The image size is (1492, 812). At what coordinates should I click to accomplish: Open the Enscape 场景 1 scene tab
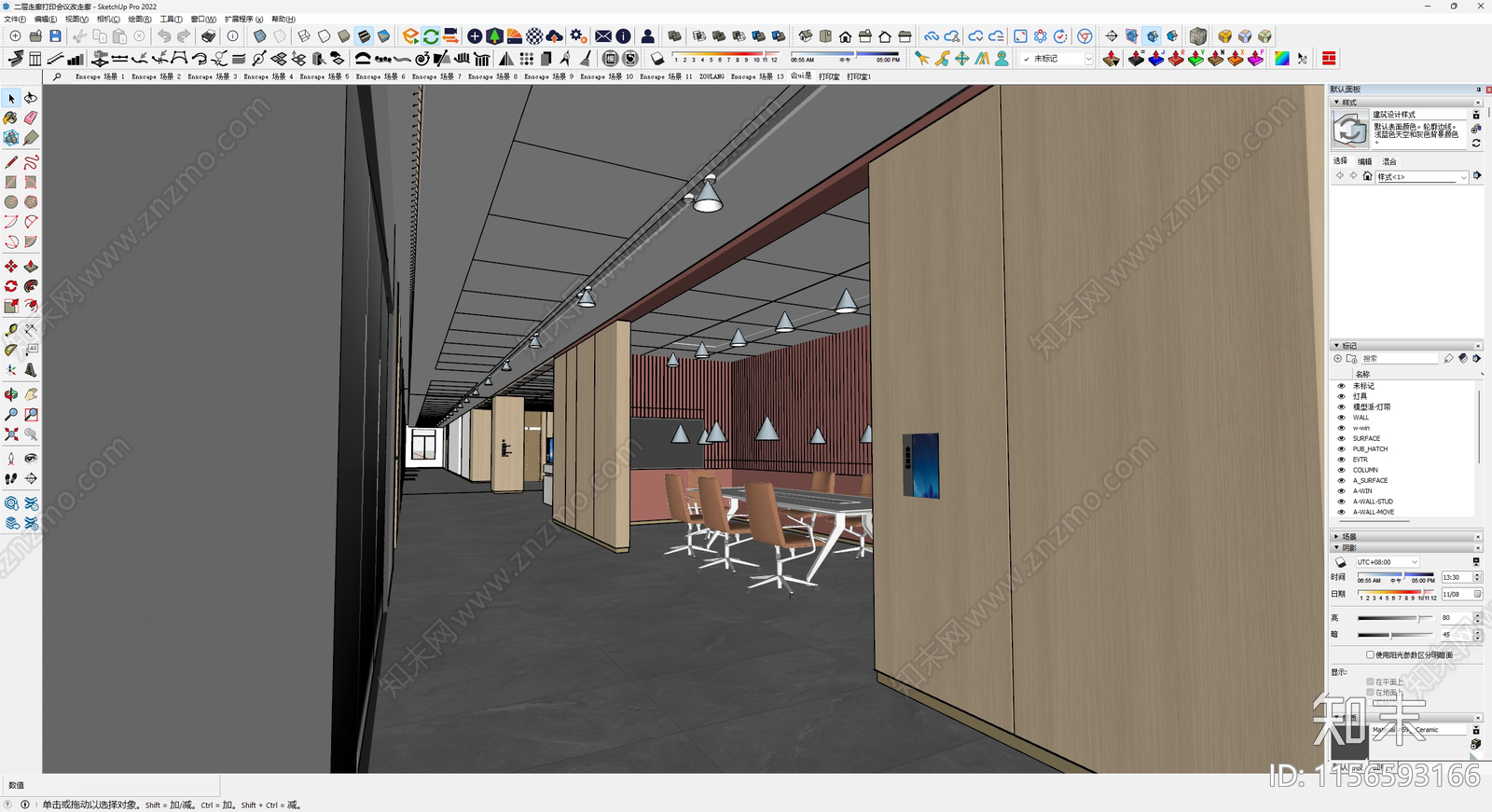[x=99, y=76]
